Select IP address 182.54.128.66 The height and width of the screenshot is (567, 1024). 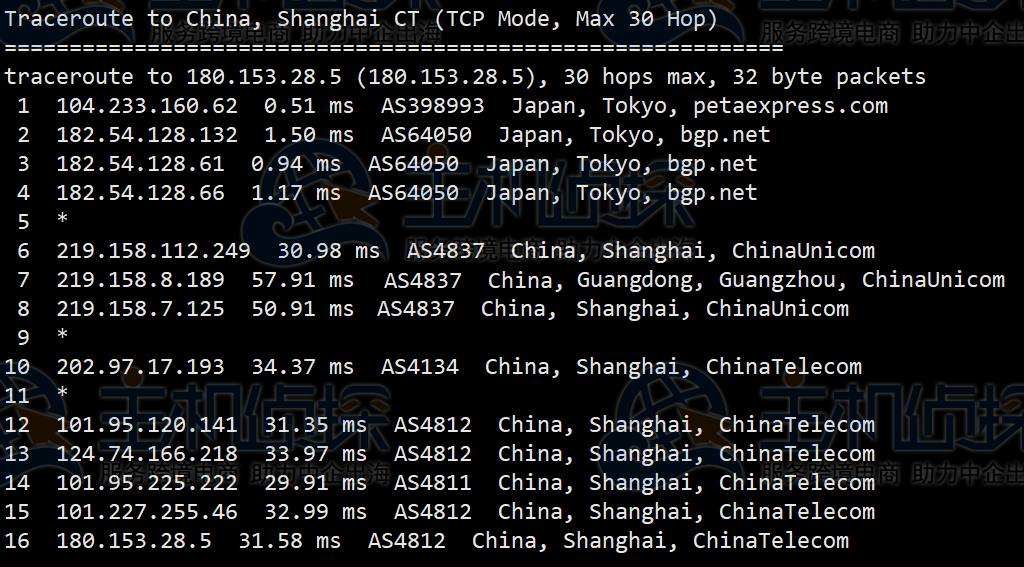[140, 193]
